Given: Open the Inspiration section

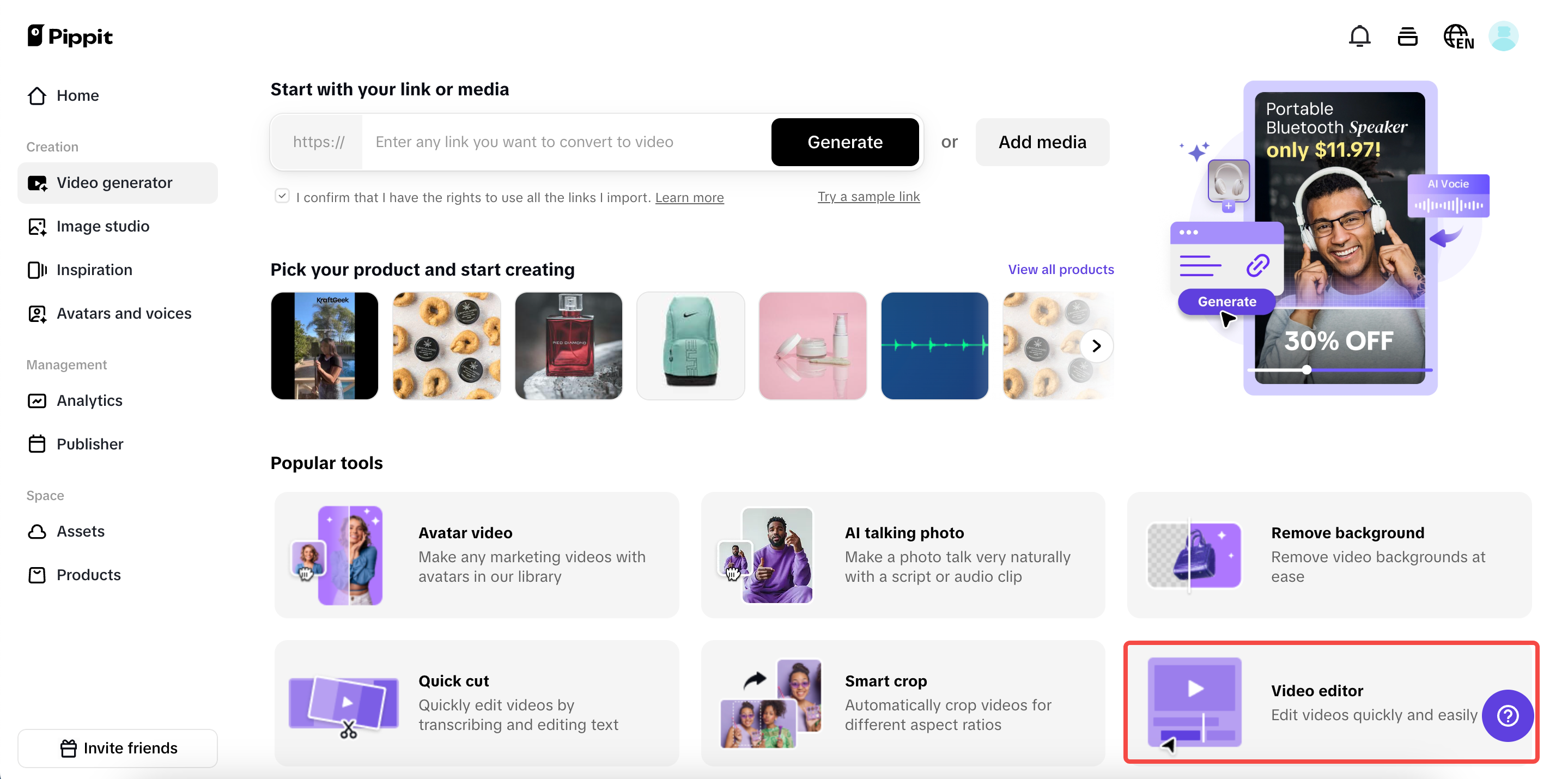Looking at the screenshot, I should pyautogui.click(x=94, y=270).
